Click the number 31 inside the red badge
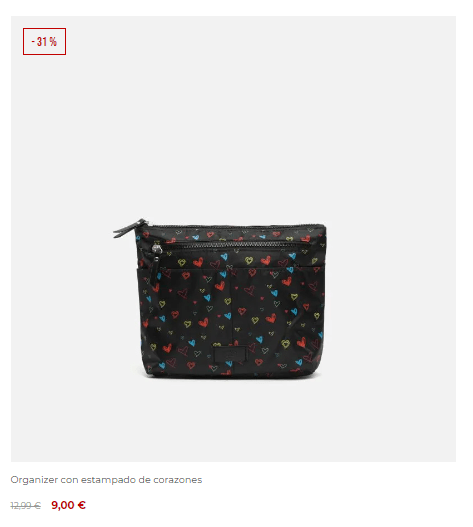473x527 pixels. tap(42, 42)
